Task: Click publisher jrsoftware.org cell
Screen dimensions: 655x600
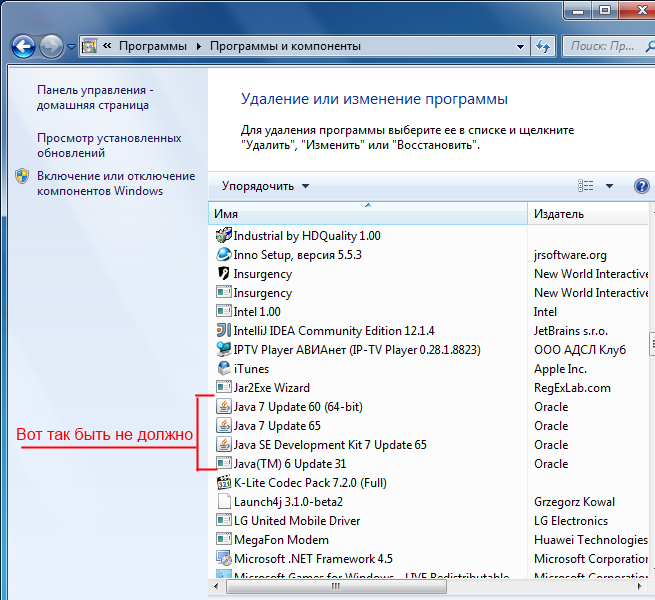Action: point(570,255)
